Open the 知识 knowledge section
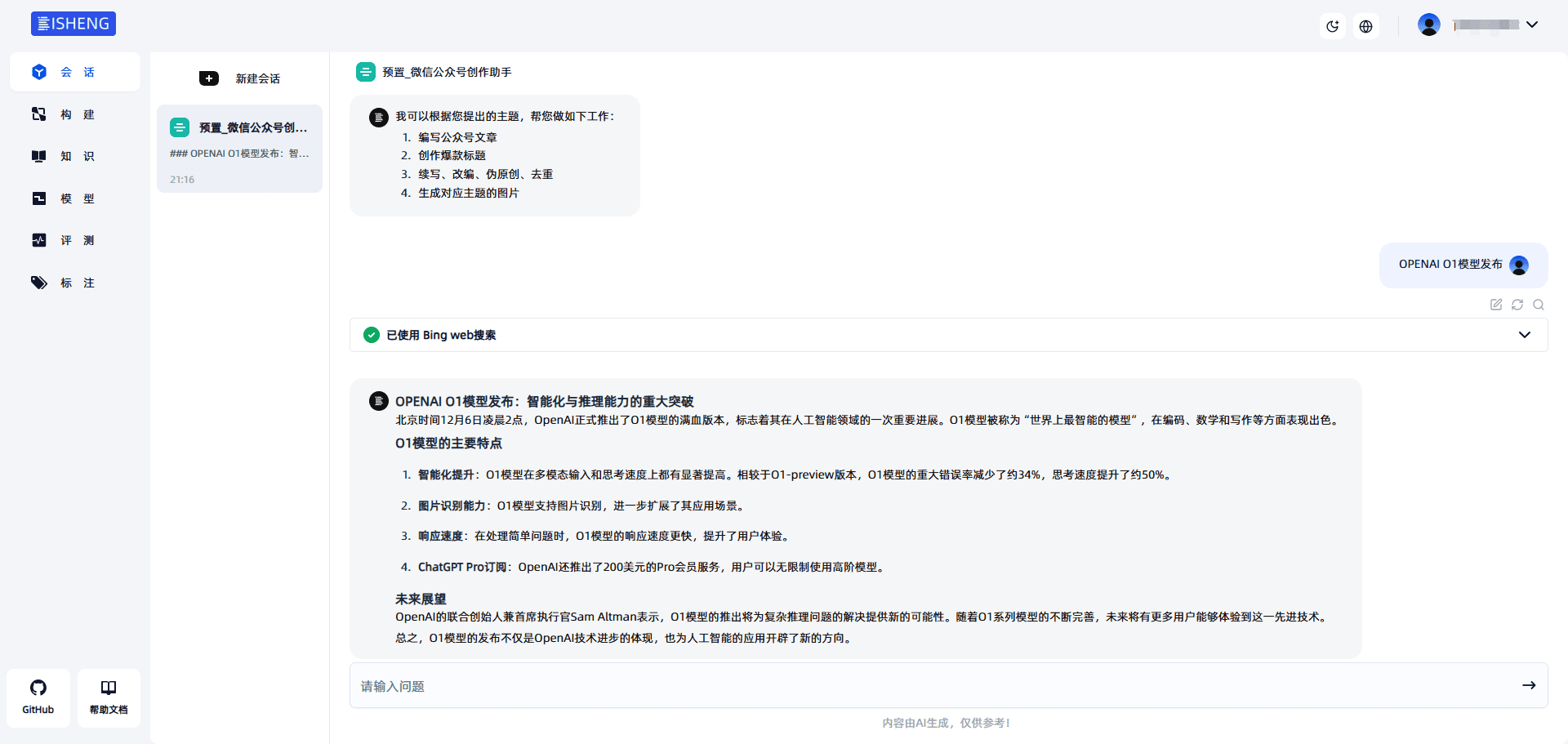 tap(75, 156)
